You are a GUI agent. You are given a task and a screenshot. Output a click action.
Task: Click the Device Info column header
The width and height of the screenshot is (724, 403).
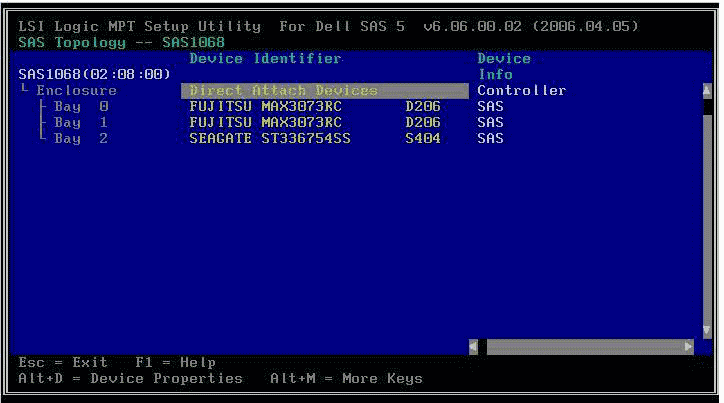504,66
